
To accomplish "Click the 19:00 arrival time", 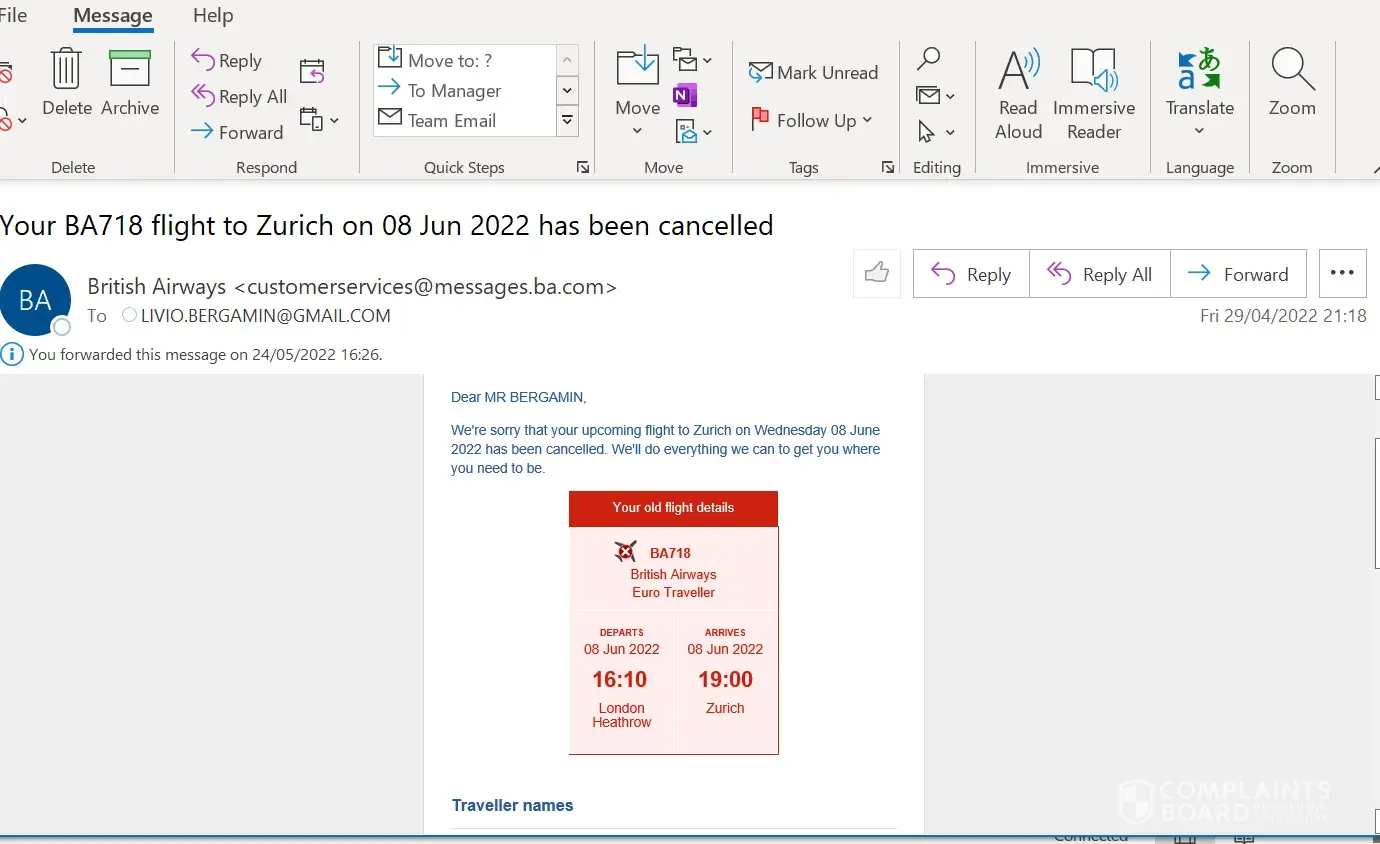I will coord(725,680).
